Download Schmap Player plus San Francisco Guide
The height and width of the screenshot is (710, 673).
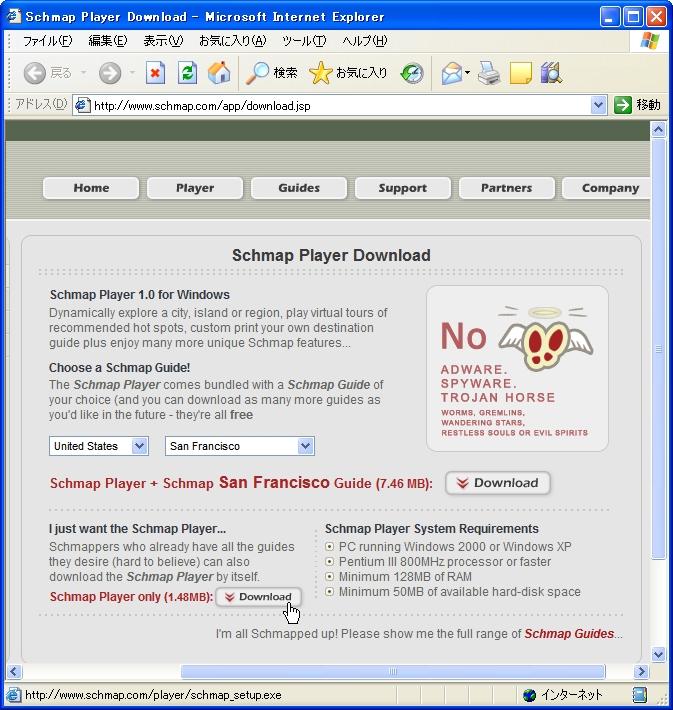pyautogui.click(x=498, y=483)
